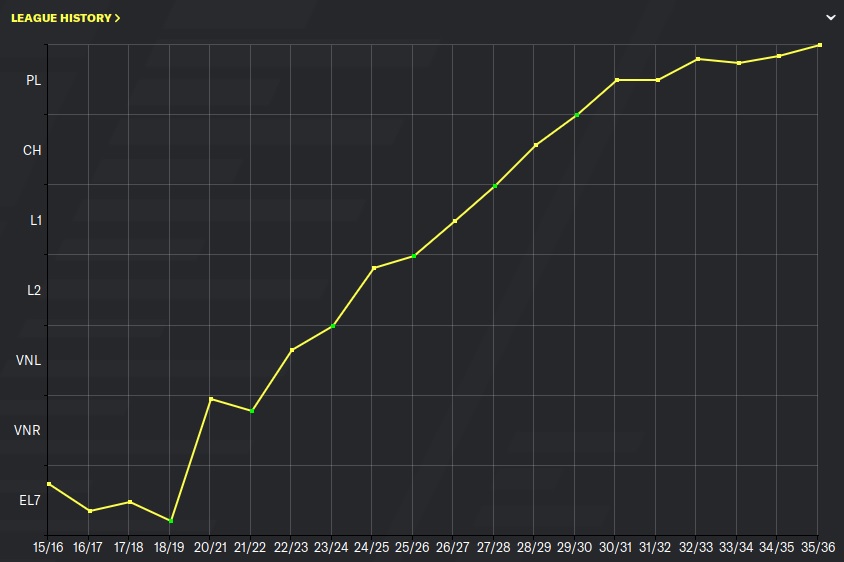Screen dimensions: 844x562
Task: Select the 32/33 point on graph
Action: point(698,59)
